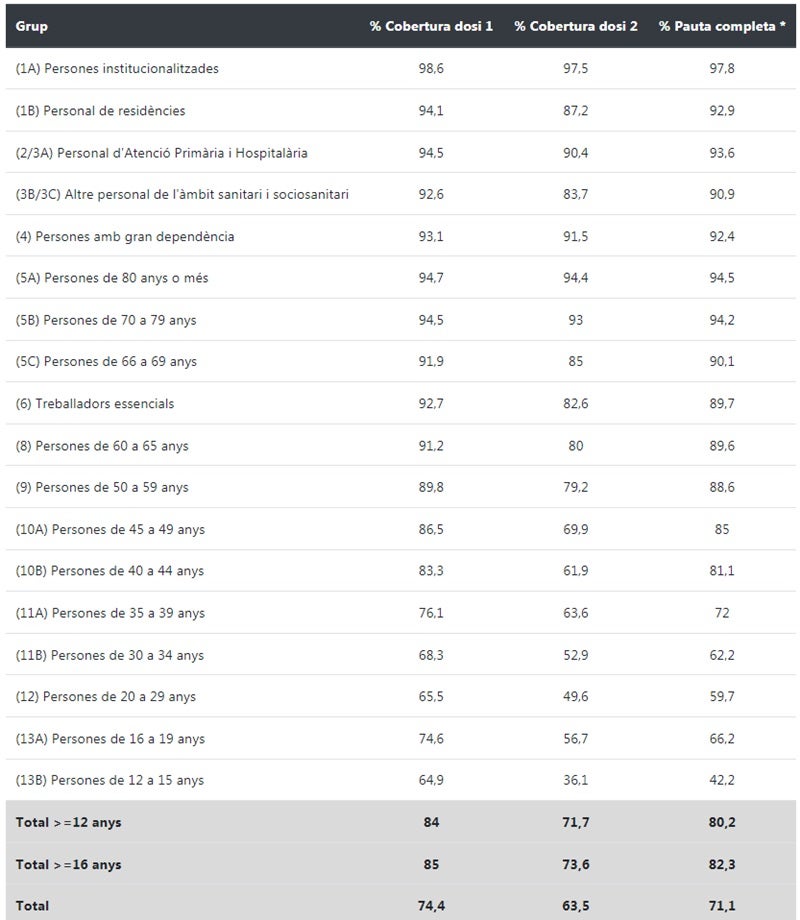The width and height of the screenshot is (800, 920).
Task: Select the Treballadors essencials row label
Action: coord(95,404)
